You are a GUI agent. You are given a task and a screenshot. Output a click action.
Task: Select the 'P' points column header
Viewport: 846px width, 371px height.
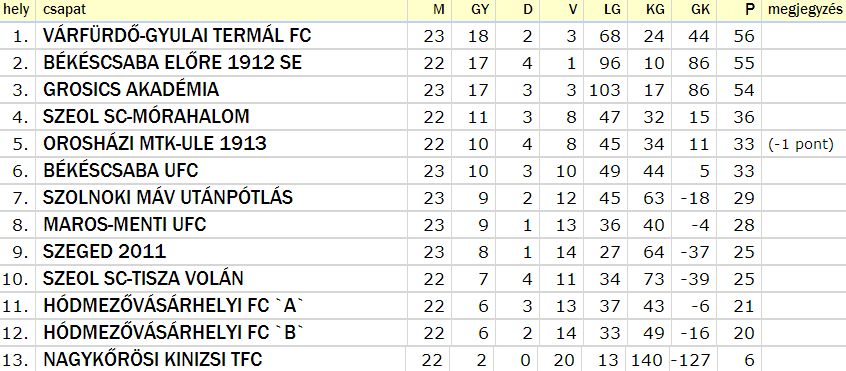pos(749,10)
